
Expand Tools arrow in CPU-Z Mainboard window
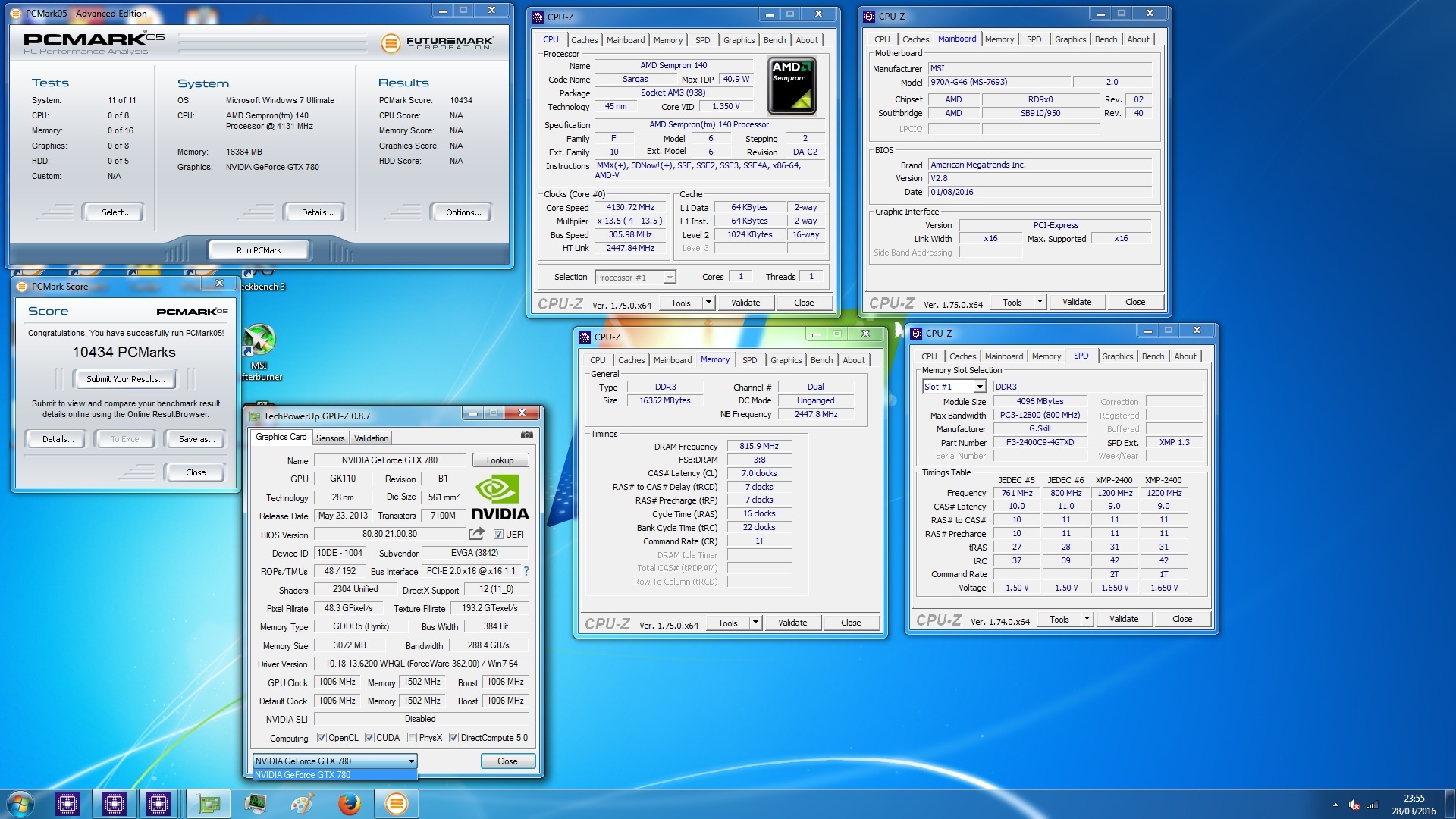click(1040, 302)
